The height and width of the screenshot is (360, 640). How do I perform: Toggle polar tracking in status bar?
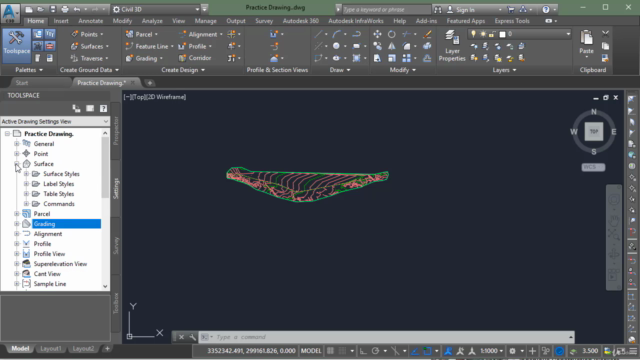(375, 351)
